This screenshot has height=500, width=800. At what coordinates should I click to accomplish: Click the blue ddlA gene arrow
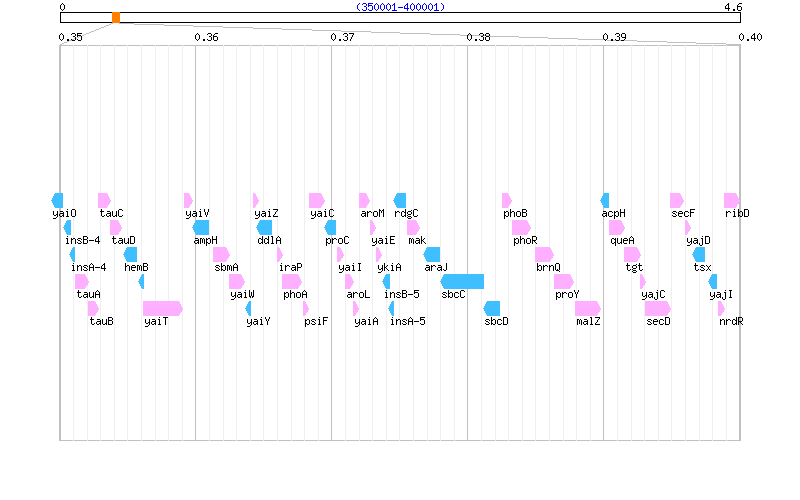[x=265, y=227]
